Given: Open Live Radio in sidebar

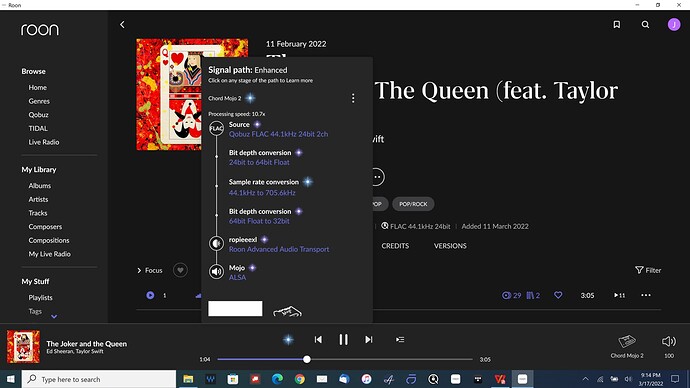Looking at the screenshot, I should tap(44, 142).
